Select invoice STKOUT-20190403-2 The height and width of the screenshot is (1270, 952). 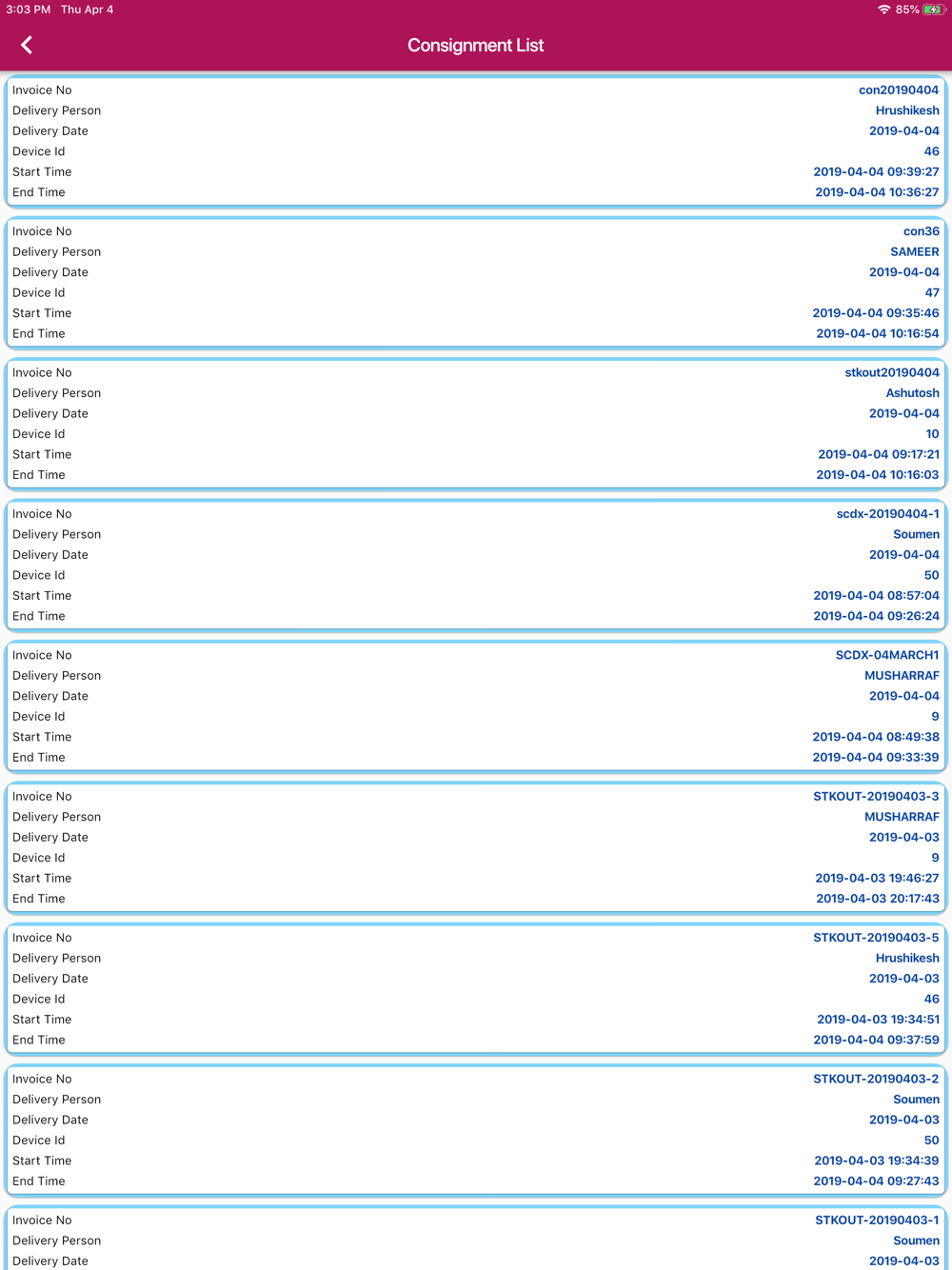coord(876,1079)
